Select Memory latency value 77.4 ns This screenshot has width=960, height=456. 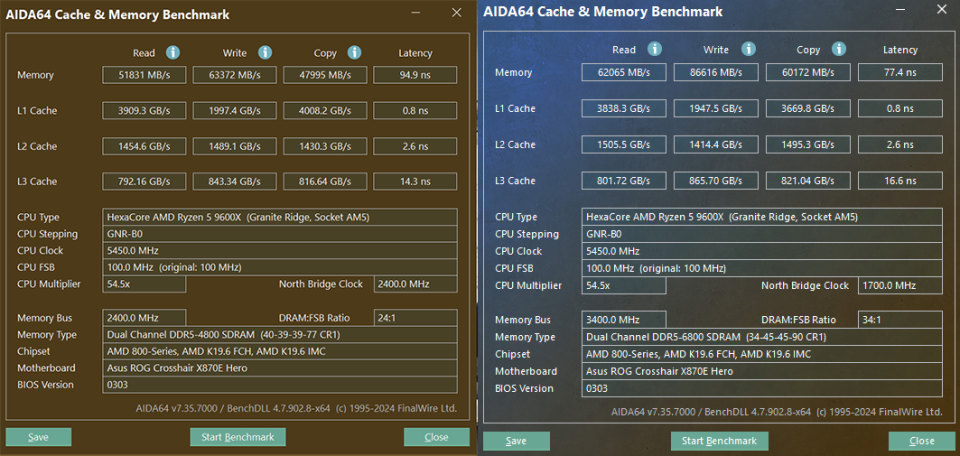[900, 72]
